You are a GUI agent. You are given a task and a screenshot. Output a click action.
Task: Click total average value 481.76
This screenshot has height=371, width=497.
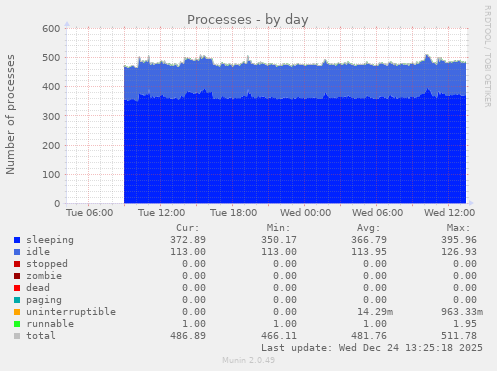click(x=369, y=336)
